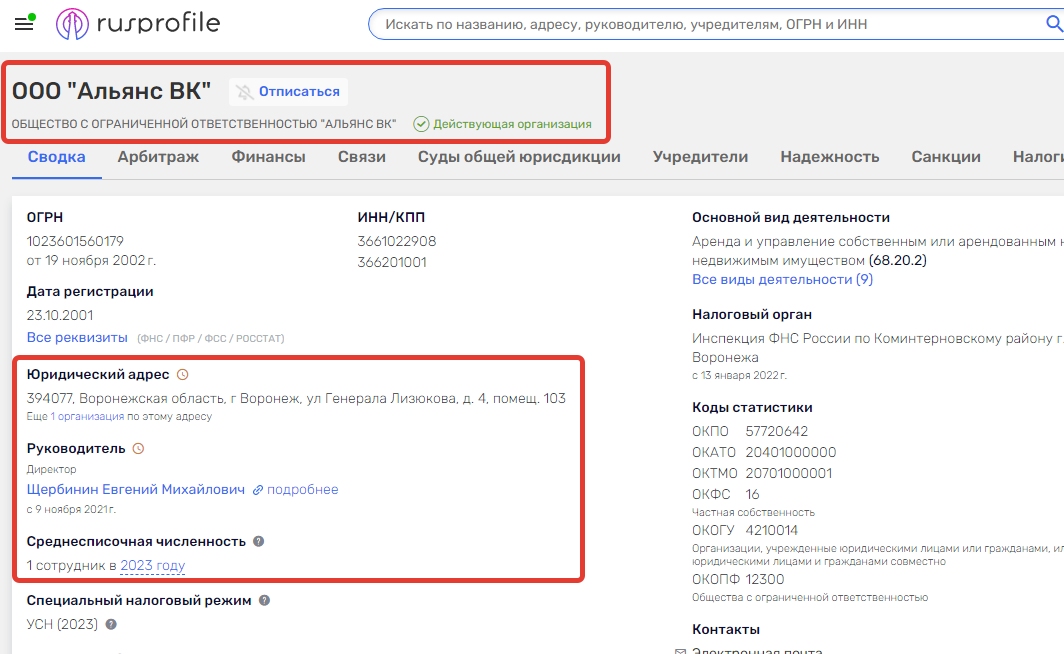Click the подробнее link
This screenshot has height=654, width=1064.
[x=303, y=489]
